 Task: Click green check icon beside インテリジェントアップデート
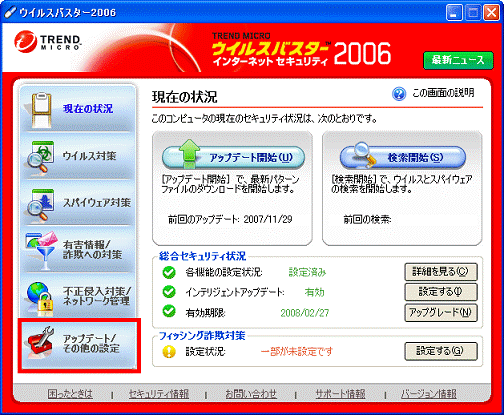169,292
